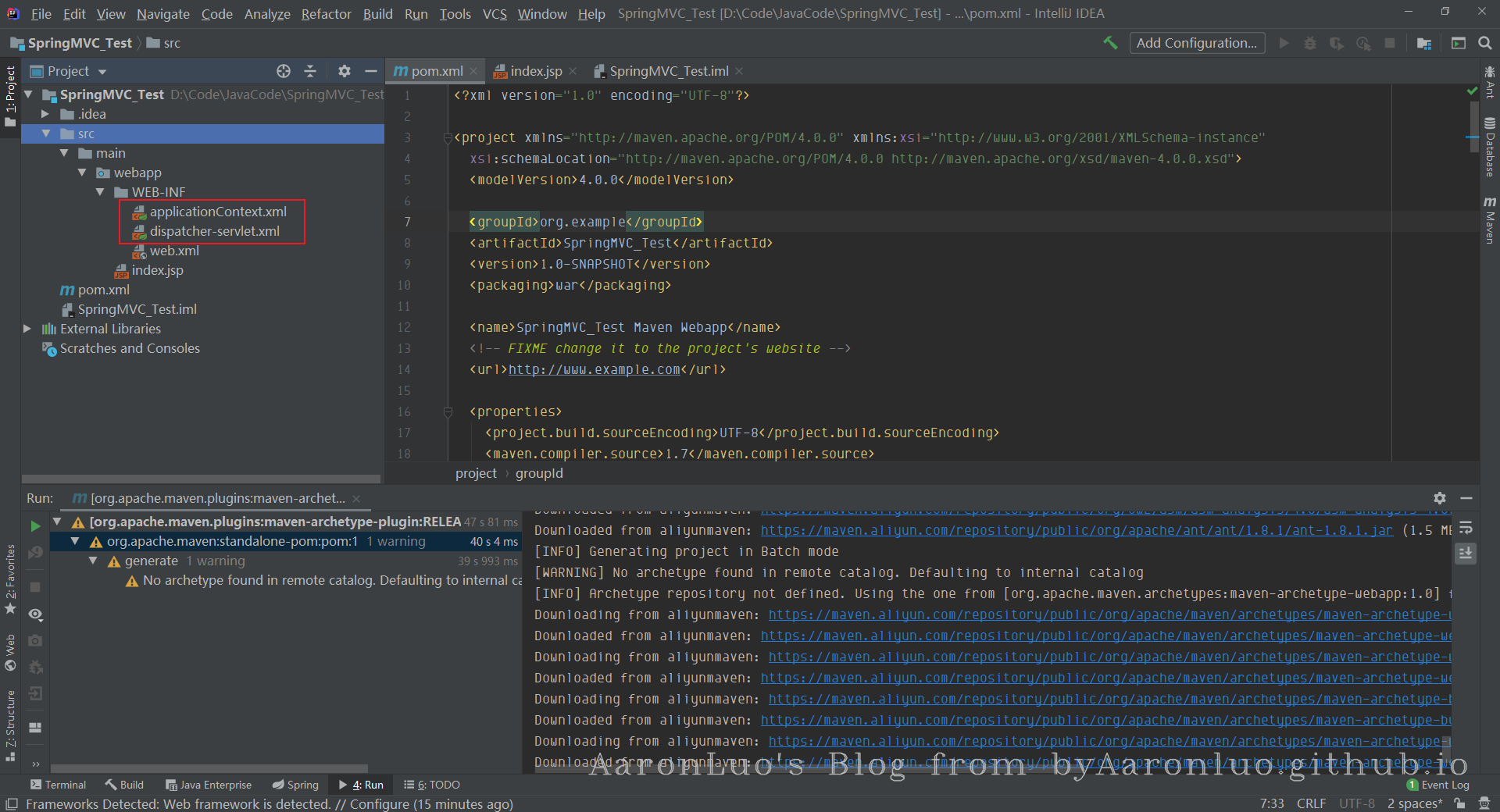Viewport: 1500px width, 812px height.
Task: Open the Maven tool window
Action: (x=1490, y=220)
